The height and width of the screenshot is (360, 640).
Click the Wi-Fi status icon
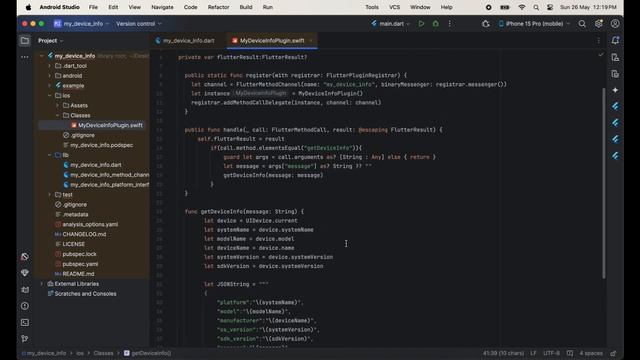click(x=522, y=7)
